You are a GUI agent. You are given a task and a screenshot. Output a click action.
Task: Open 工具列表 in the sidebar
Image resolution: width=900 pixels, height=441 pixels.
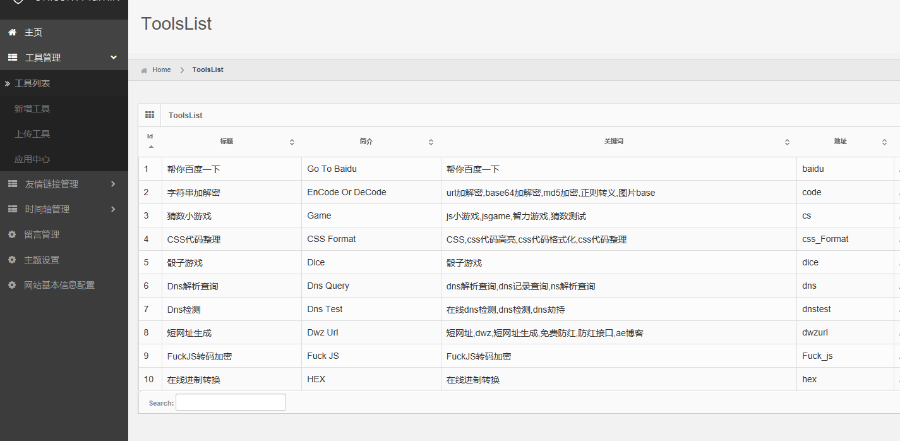64,83
